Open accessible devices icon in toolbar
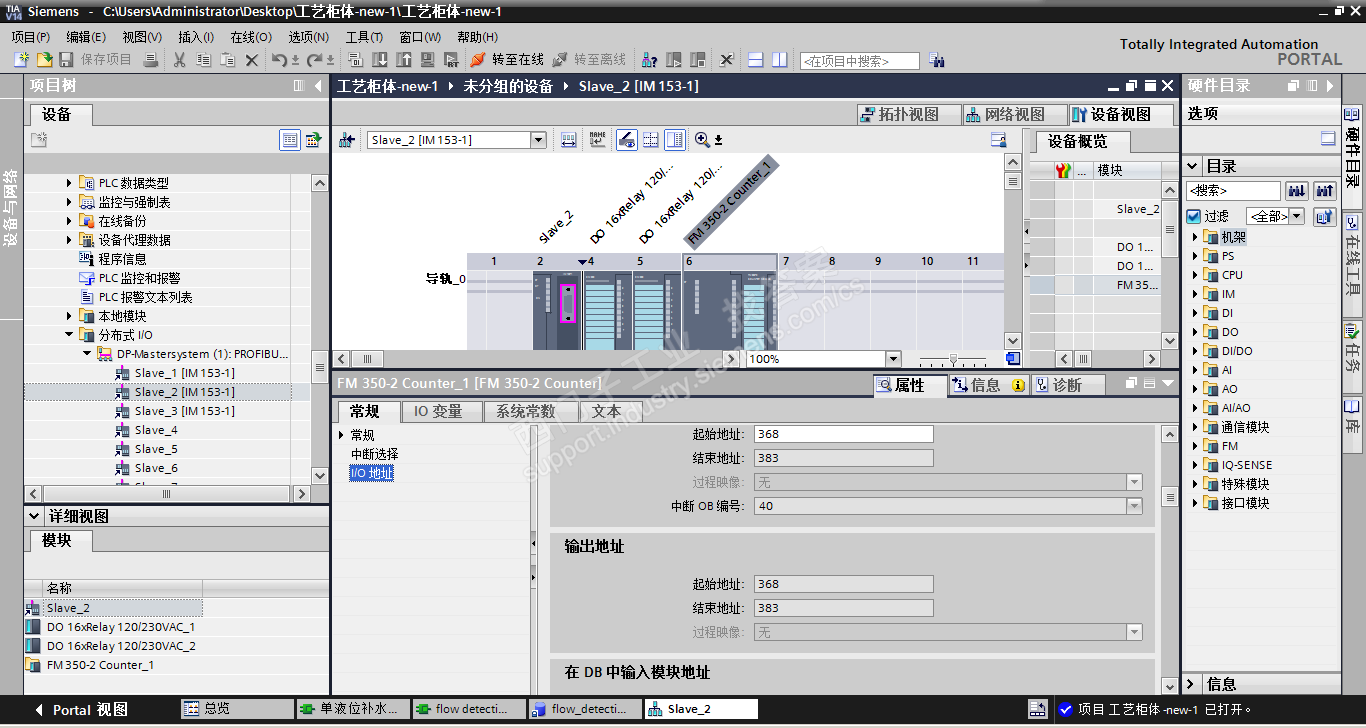 coord(649,60)
